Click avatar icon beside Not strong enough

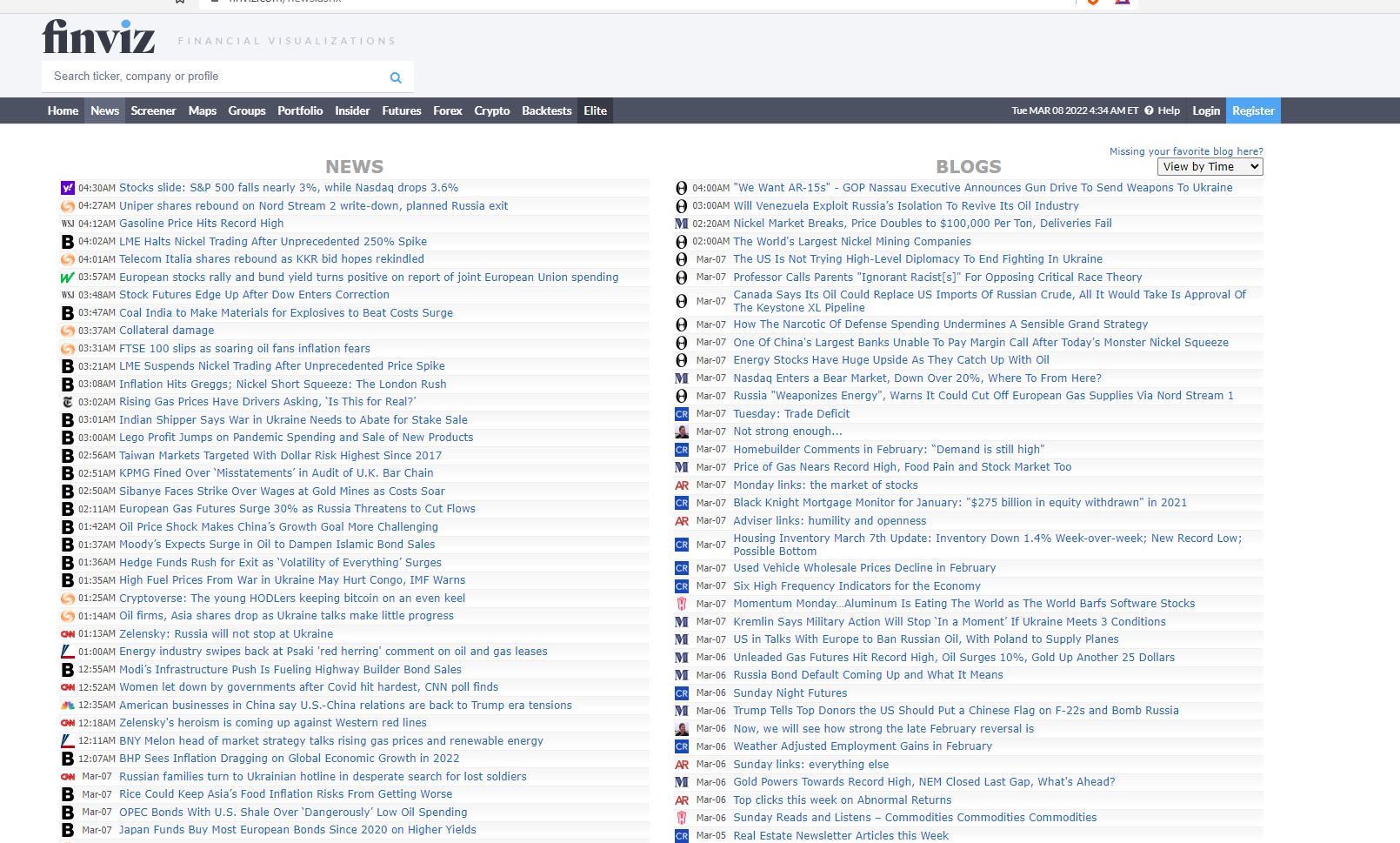[x=682, y=432]
